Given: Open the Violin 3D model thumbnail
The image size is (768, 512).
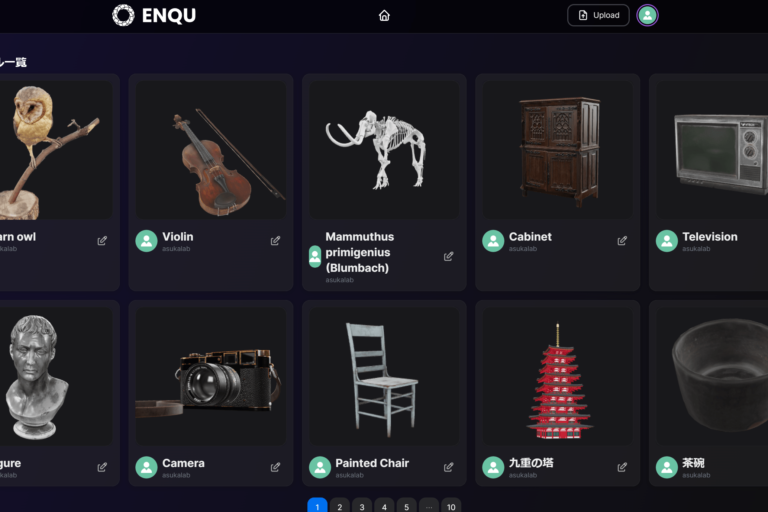Looking at the screenshot, I should [x=211, y=150].
